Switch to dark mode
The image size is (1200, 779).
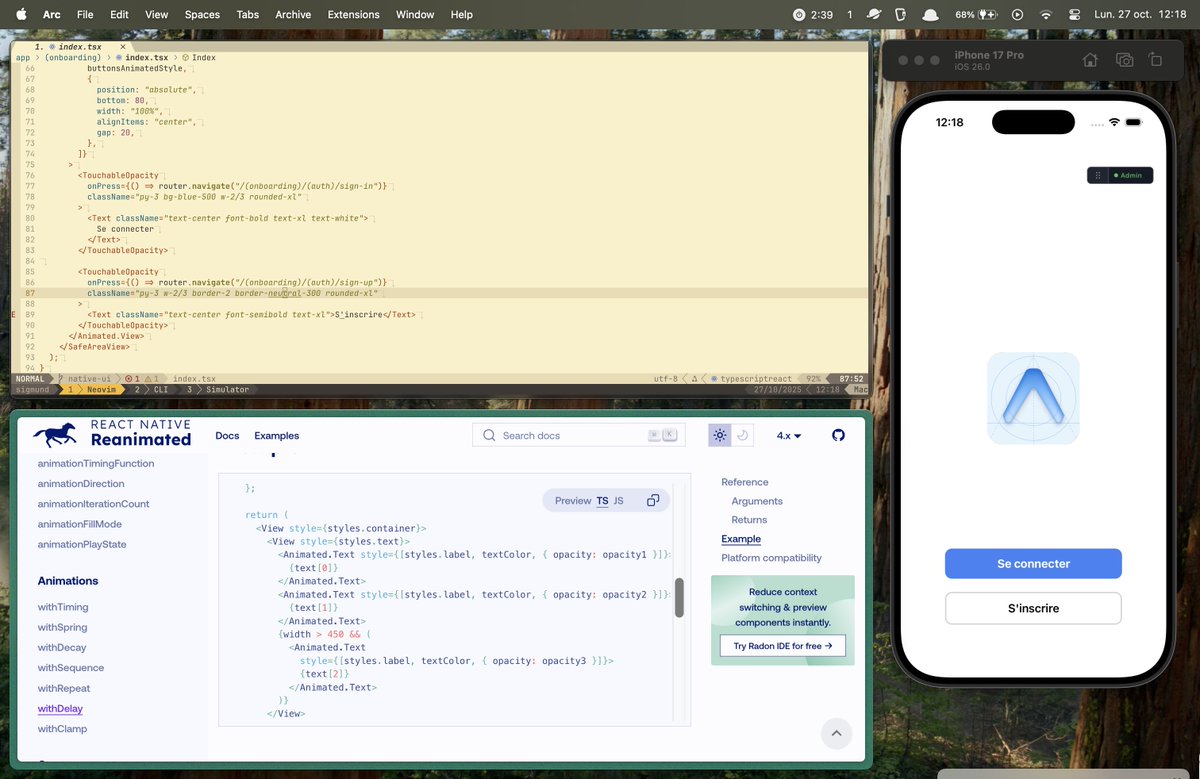tap(743, 435)
